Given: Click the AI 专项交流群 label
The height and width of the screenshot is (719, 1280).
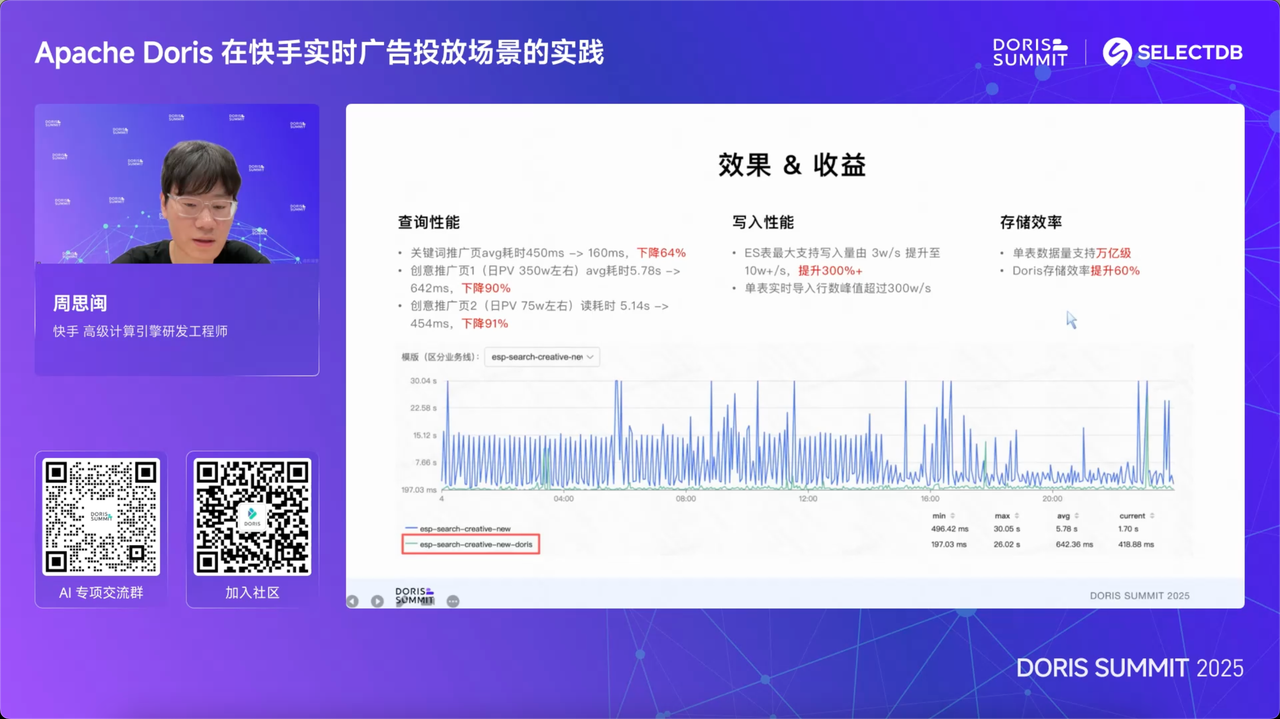Looking at the screenshot, I should [x=101, y=592].
